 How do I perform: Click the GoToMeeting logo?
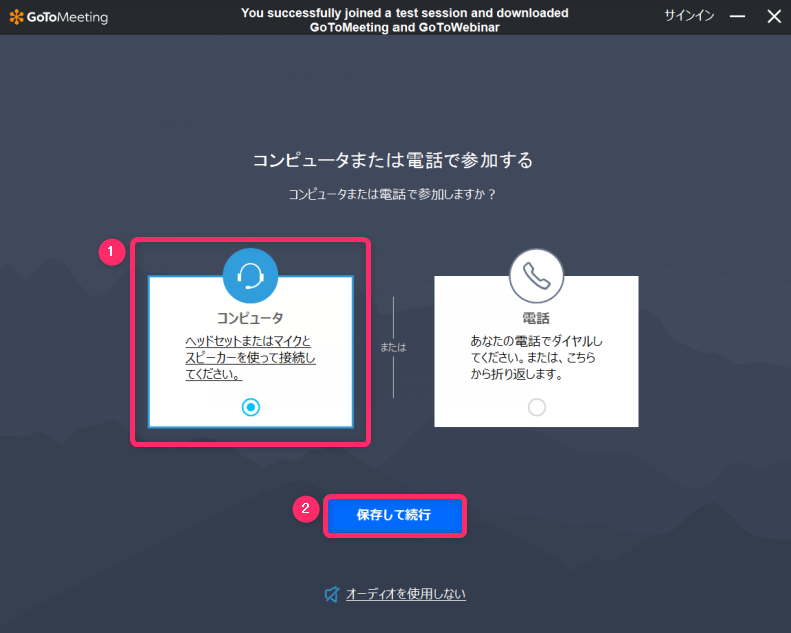[59, 17]
